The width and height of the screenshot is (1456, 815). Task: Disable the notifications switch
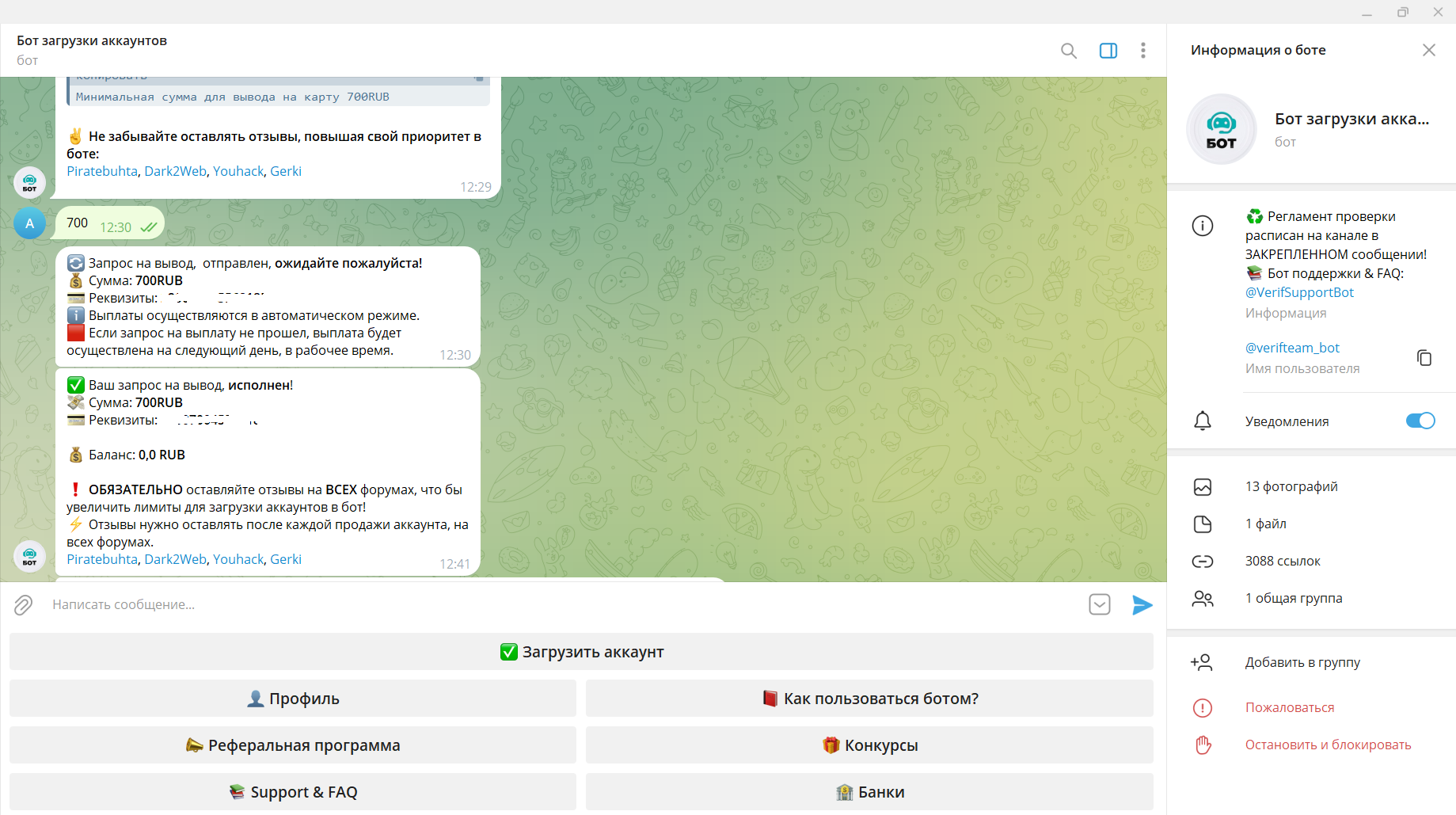1420,421
